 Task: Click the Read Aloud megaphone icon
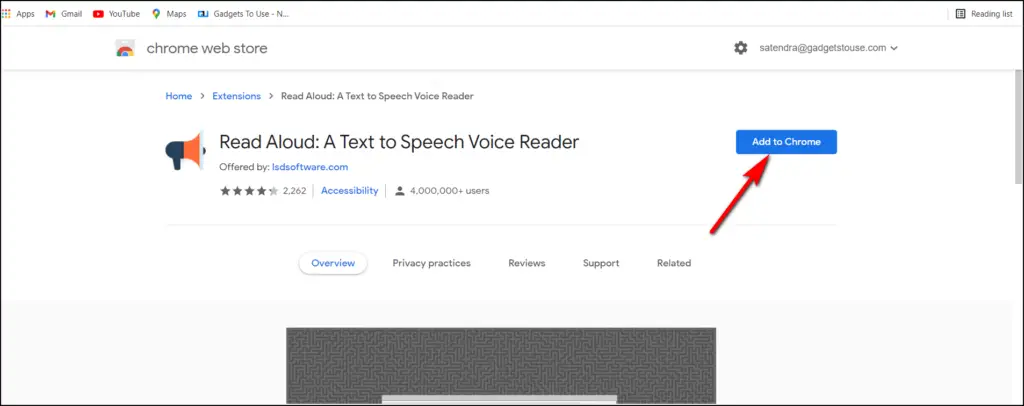point(185,150)
